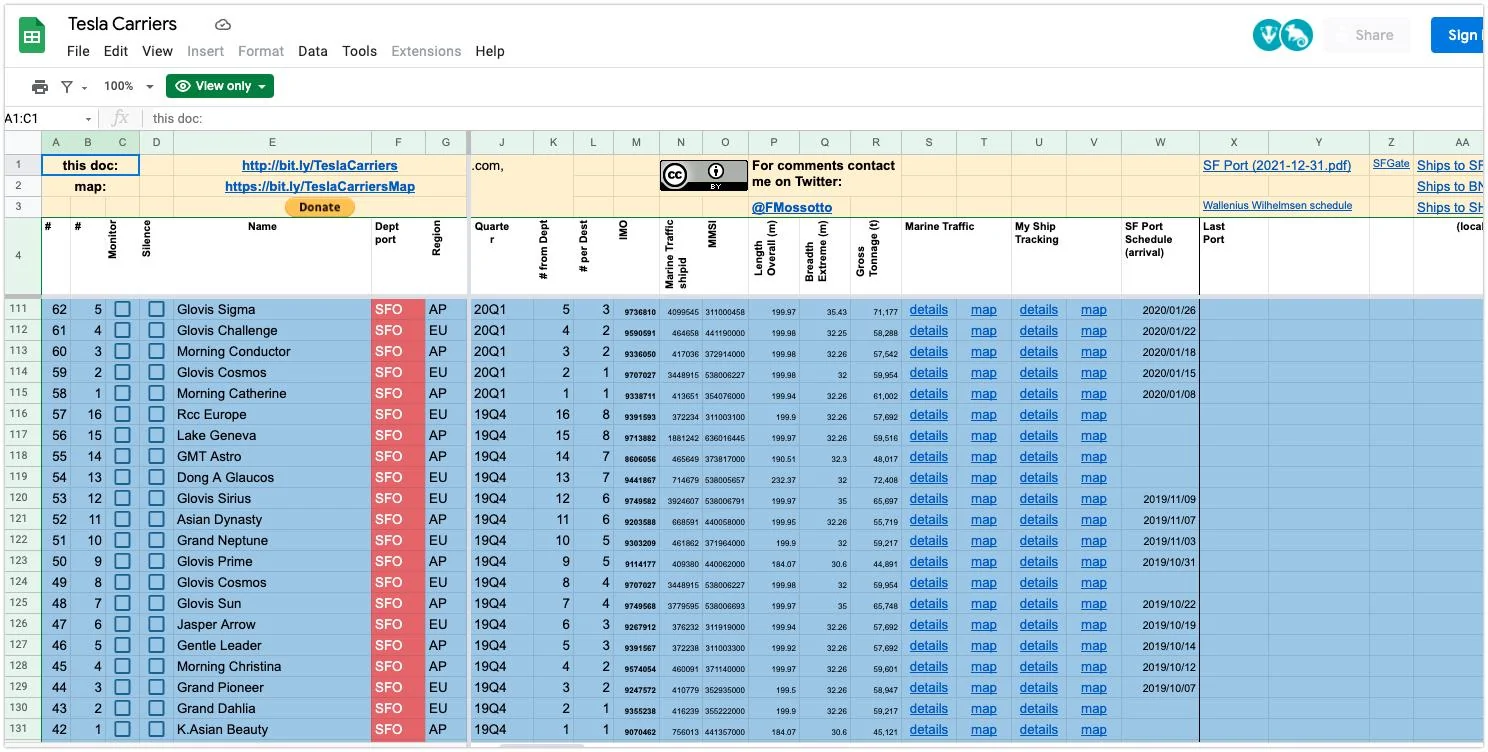The width and height of the screenshot is (1488, 752).
Task: Click the Creative Commons license badge
Action: coord(704,176)
